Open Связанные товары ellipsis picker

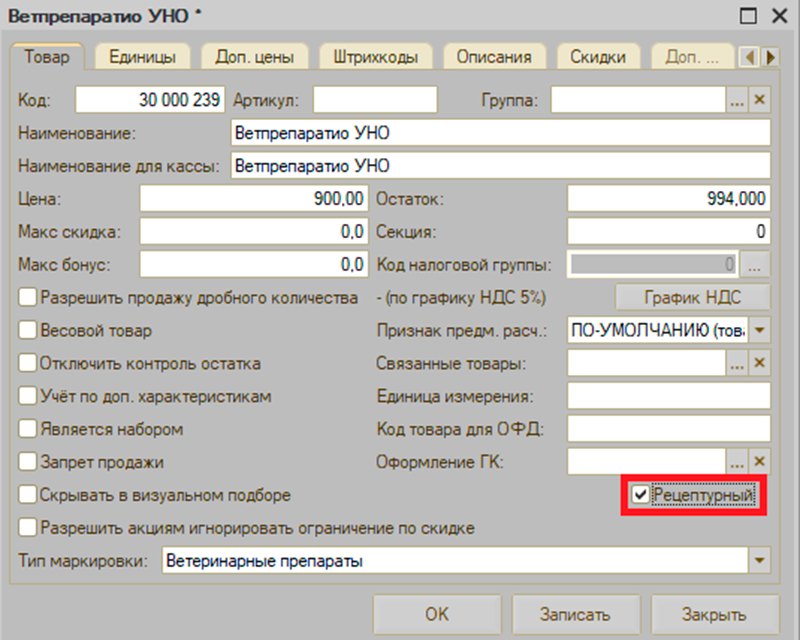736,363
